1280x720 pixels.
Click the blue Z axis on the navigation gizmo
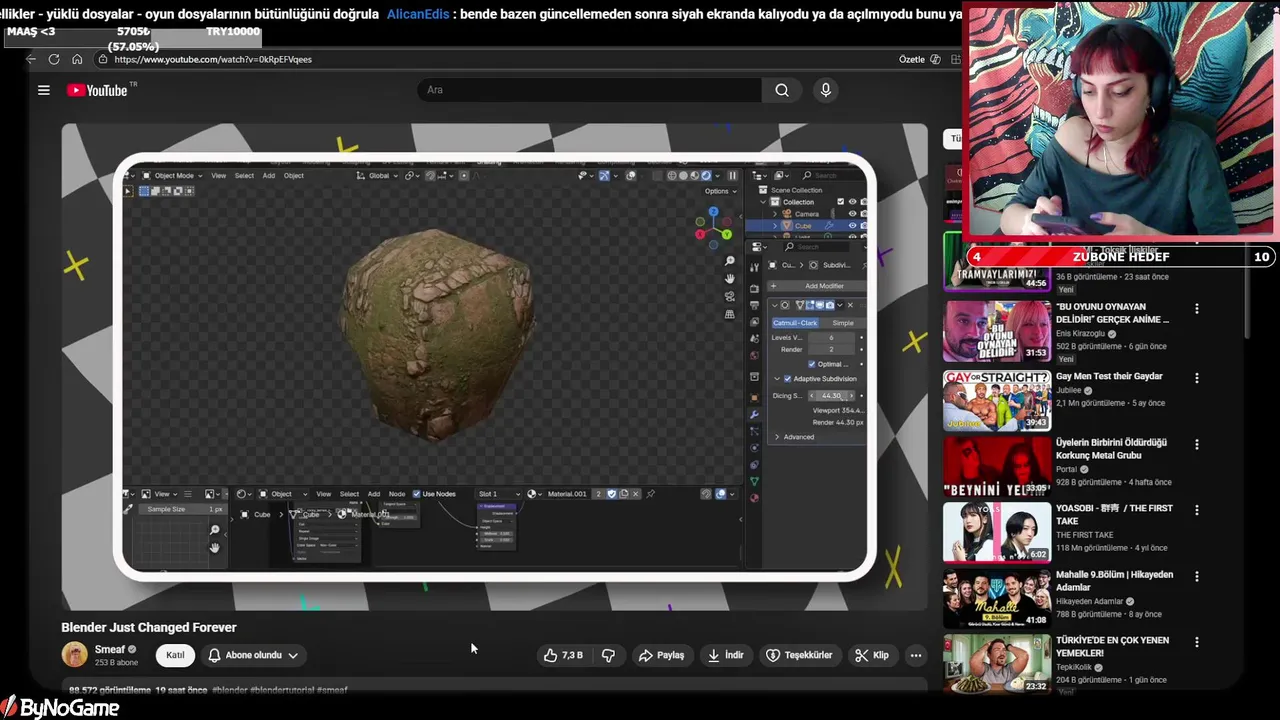pyautogui.click(x=713, y=213)
